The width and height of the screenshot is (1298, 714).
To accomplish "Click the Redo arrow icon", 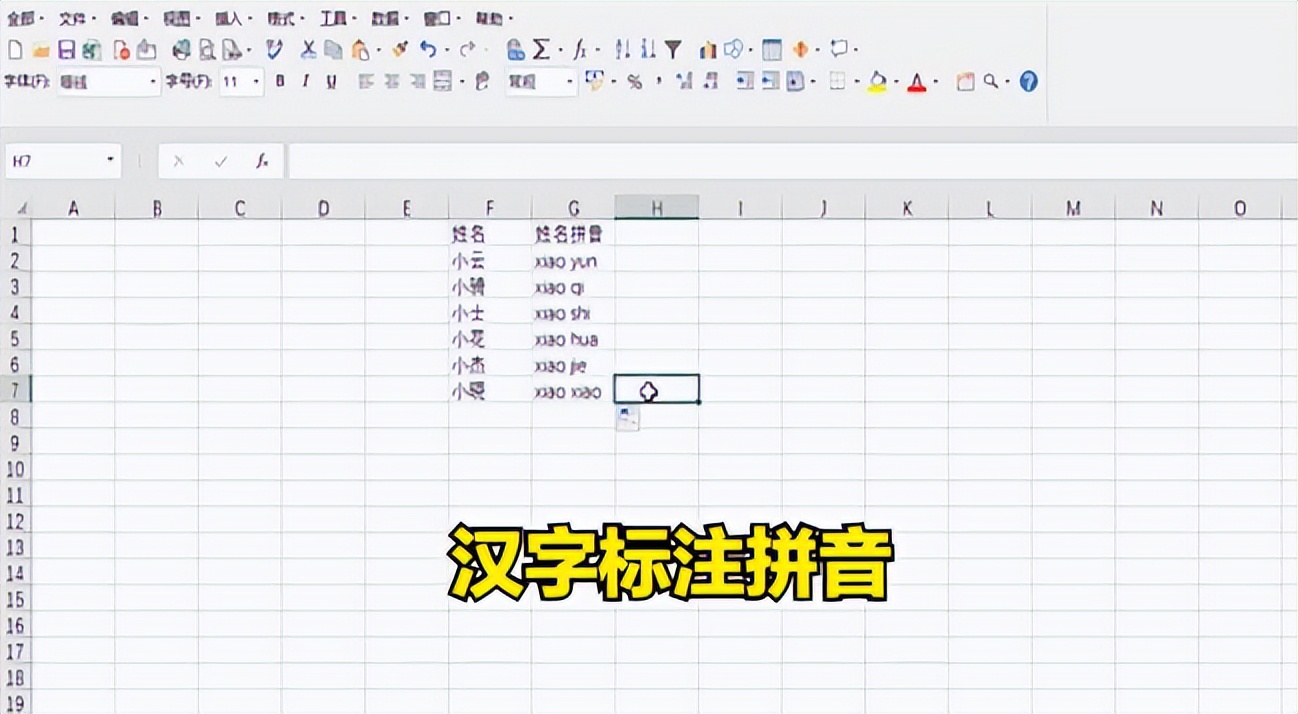I will tap(467, 50).
